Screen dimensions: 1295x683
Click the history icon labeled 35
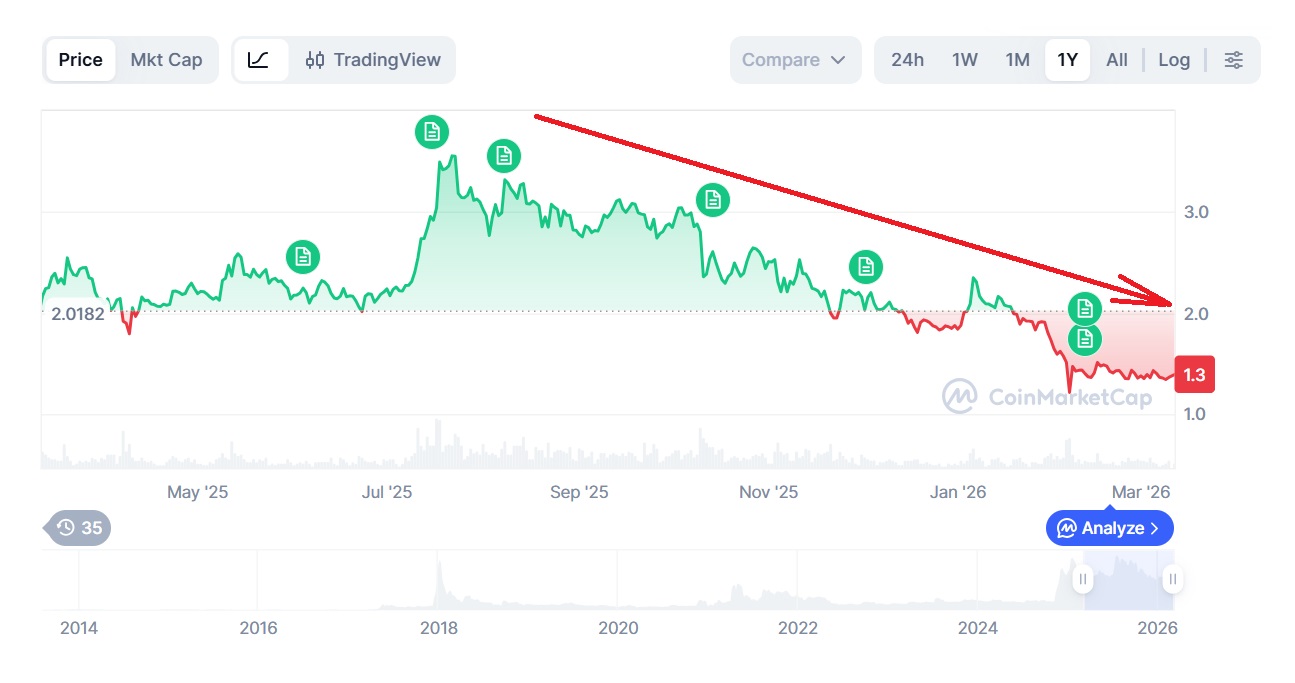click(x=78, y=528)
